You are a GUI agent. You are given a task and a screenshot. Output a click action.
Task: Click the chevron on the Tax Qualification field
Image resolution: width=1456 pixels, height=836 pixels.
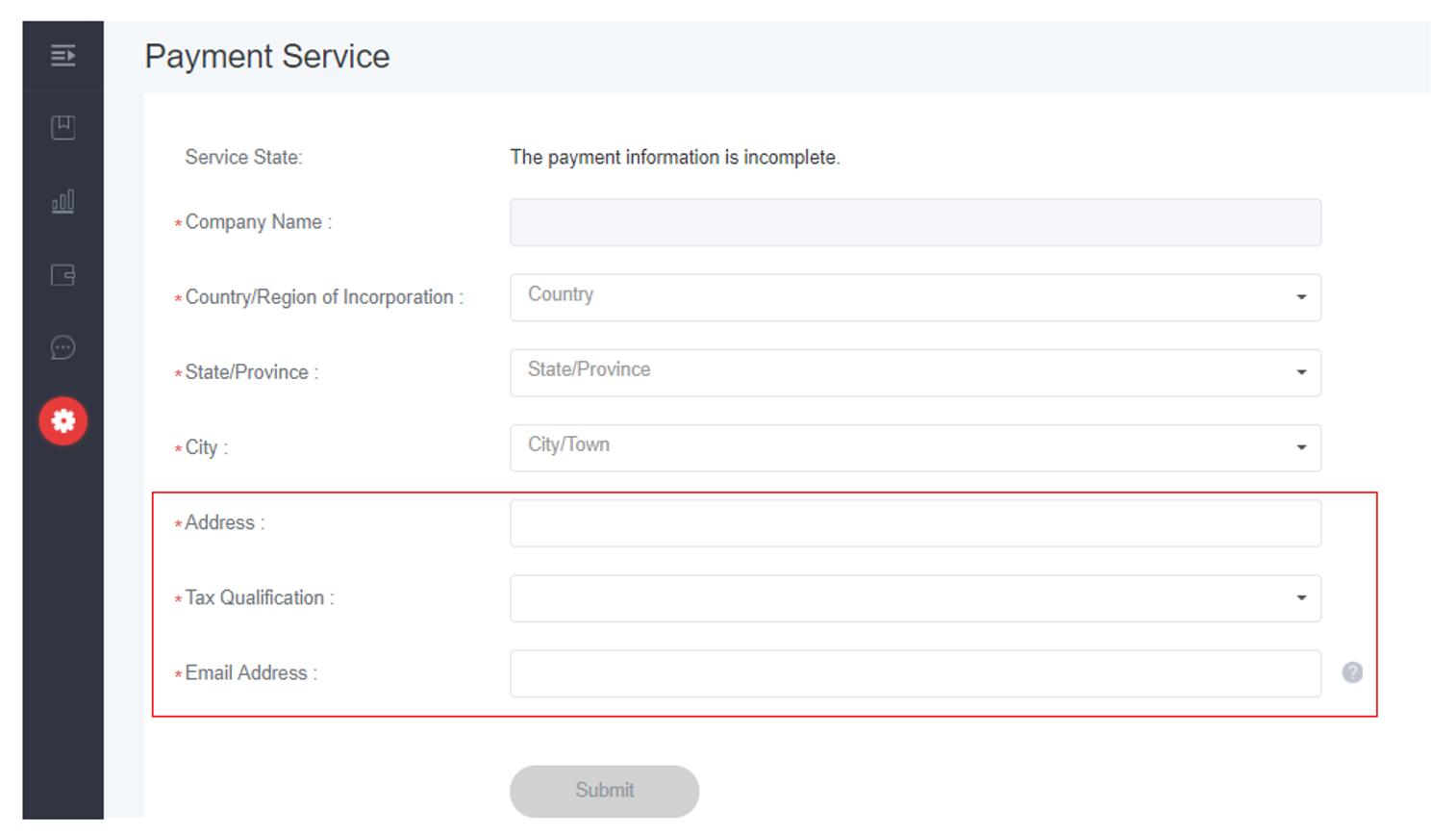[1301, 597]
